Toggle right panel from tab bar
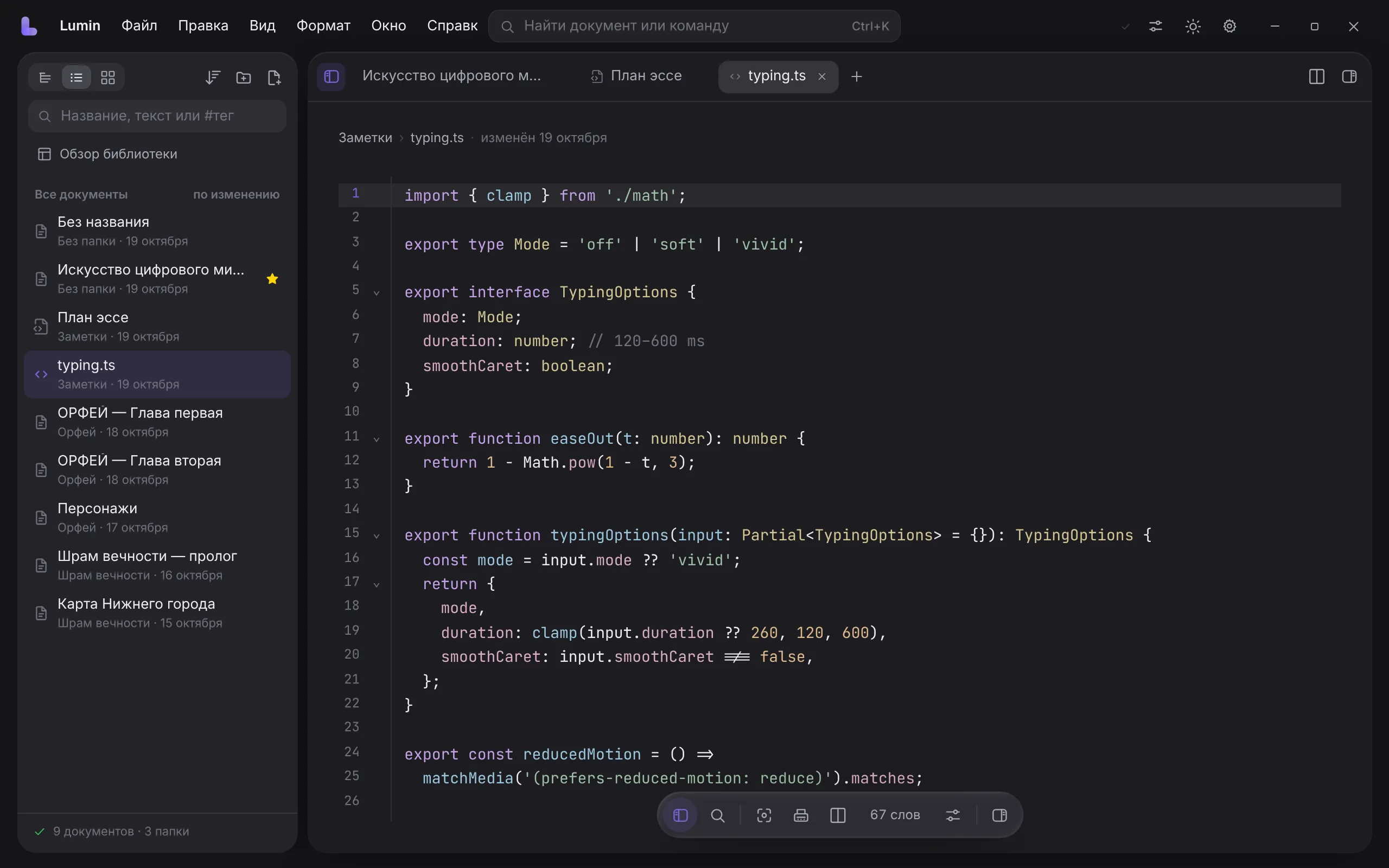The width and height of the screenshot is (1389, 868). pos(1349,76)
